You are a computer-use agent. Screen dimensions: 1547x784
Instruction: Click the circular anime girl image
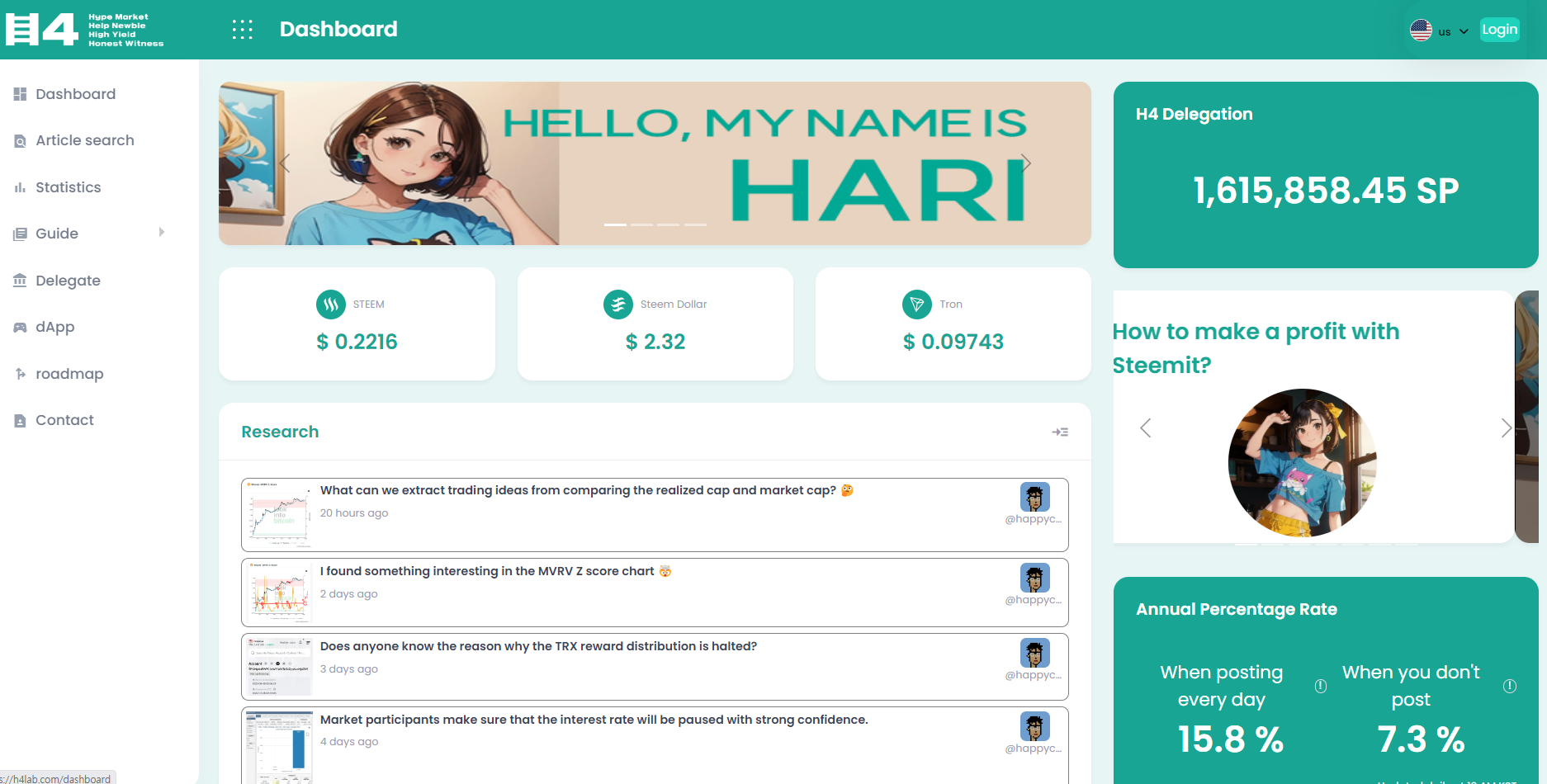1303,463
